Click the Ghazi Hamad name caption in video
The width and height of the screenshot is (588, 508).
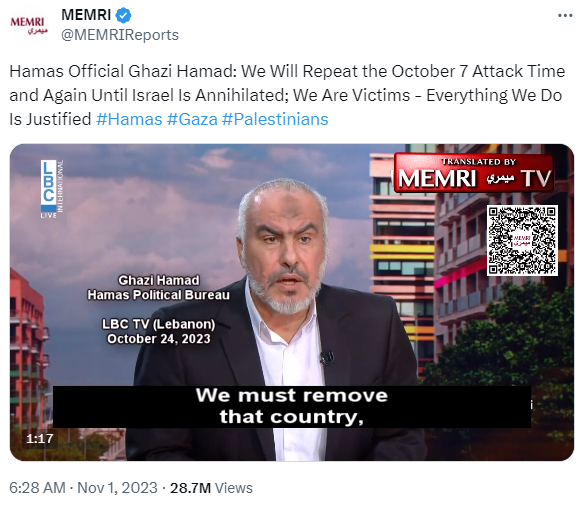159,280
